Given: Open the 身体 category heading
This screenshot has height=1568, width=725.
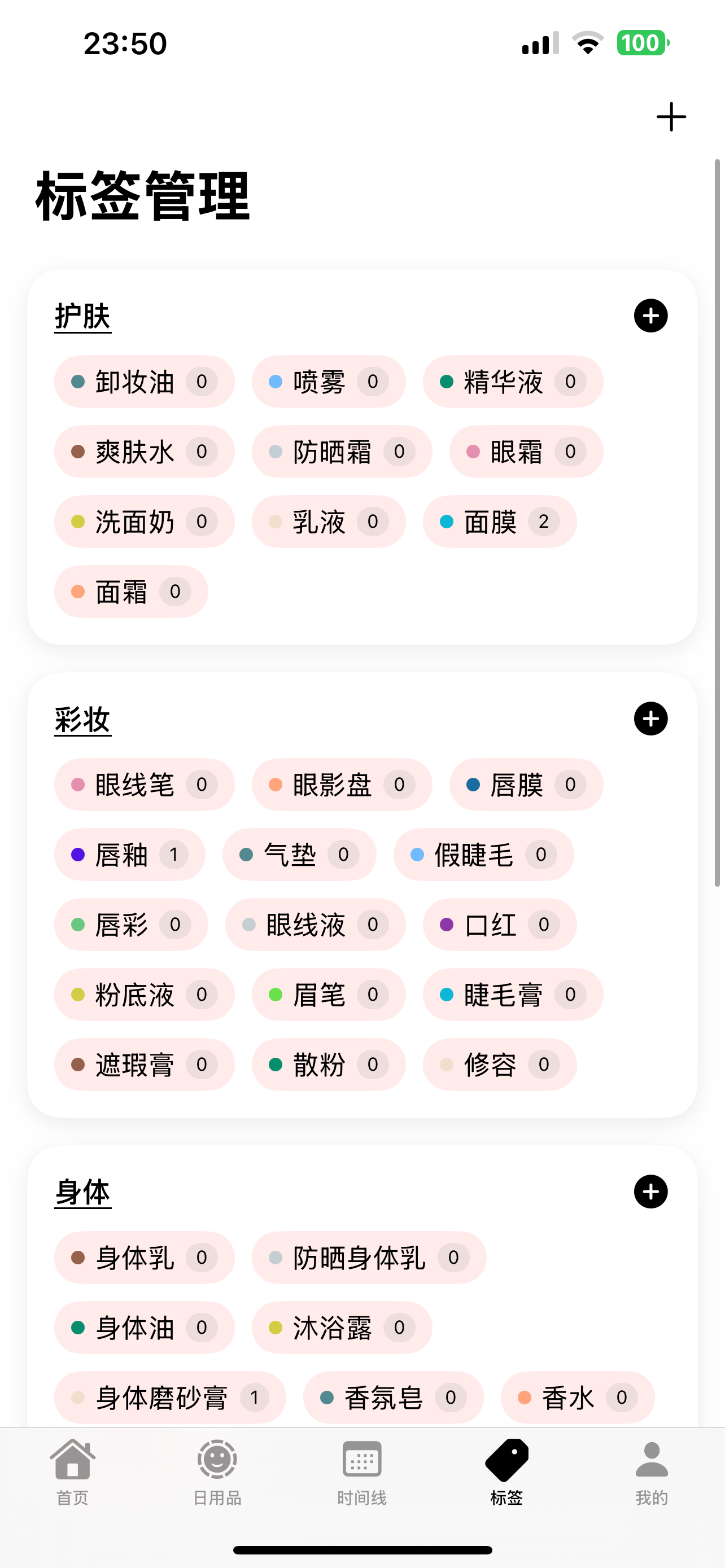Looking at the screenshot, I should 83,1193.
